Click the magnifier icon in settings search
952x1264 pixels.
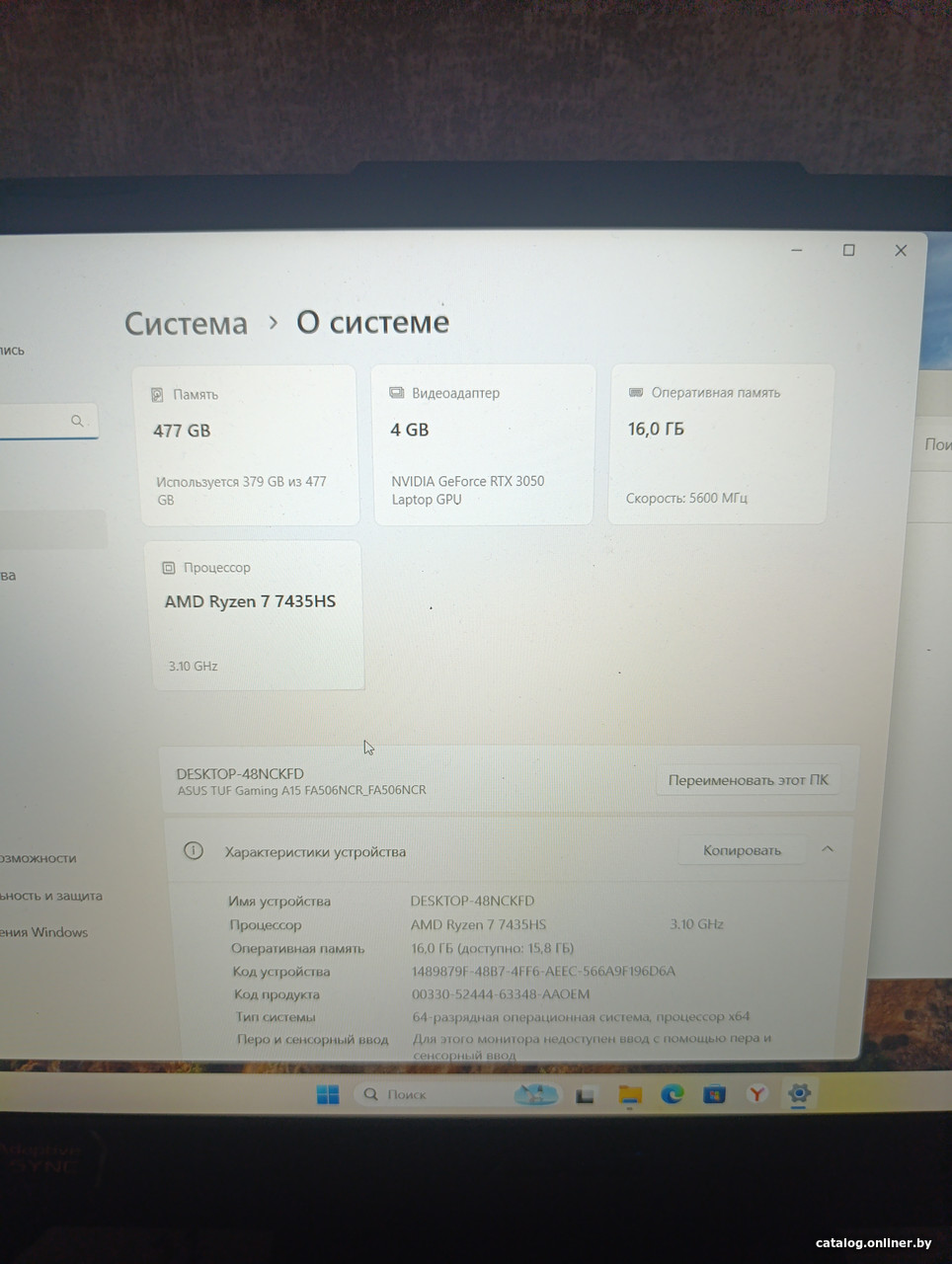pyautogui.click(x=77, y=421)
